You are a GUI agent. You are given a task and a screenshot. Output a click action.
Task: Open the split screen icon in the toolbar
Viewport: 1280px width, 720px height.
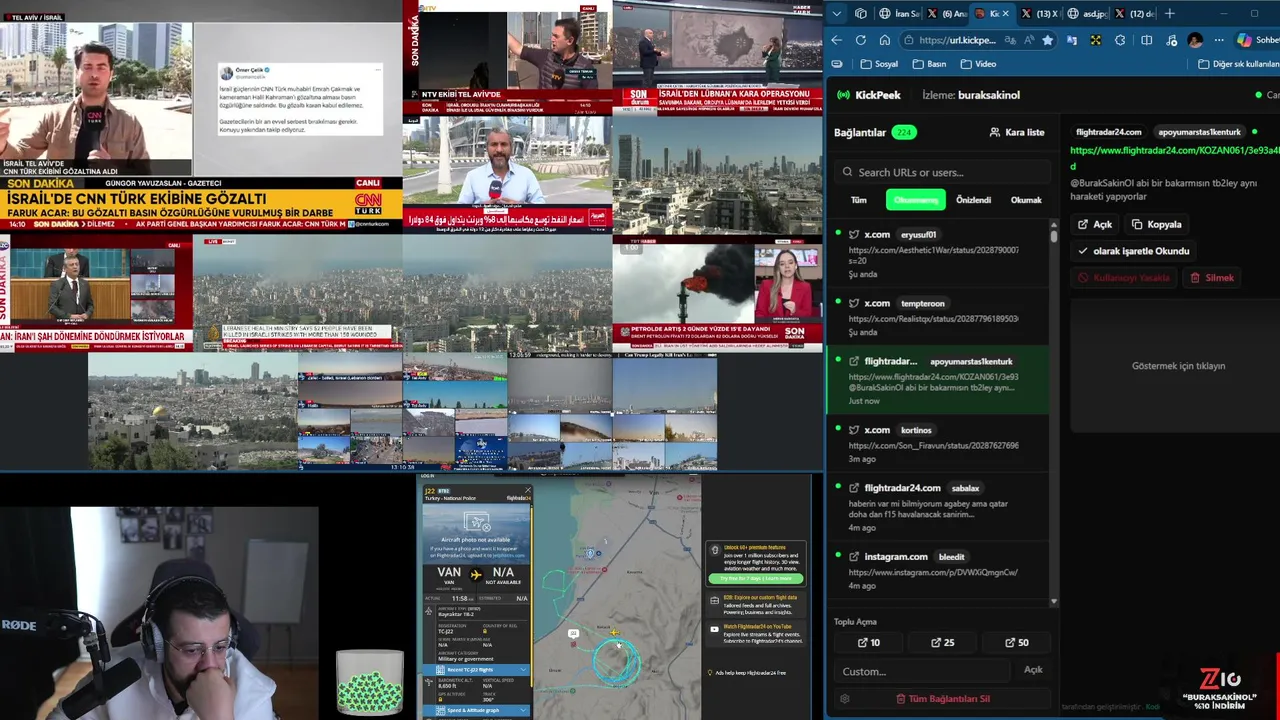[1146, 40]
